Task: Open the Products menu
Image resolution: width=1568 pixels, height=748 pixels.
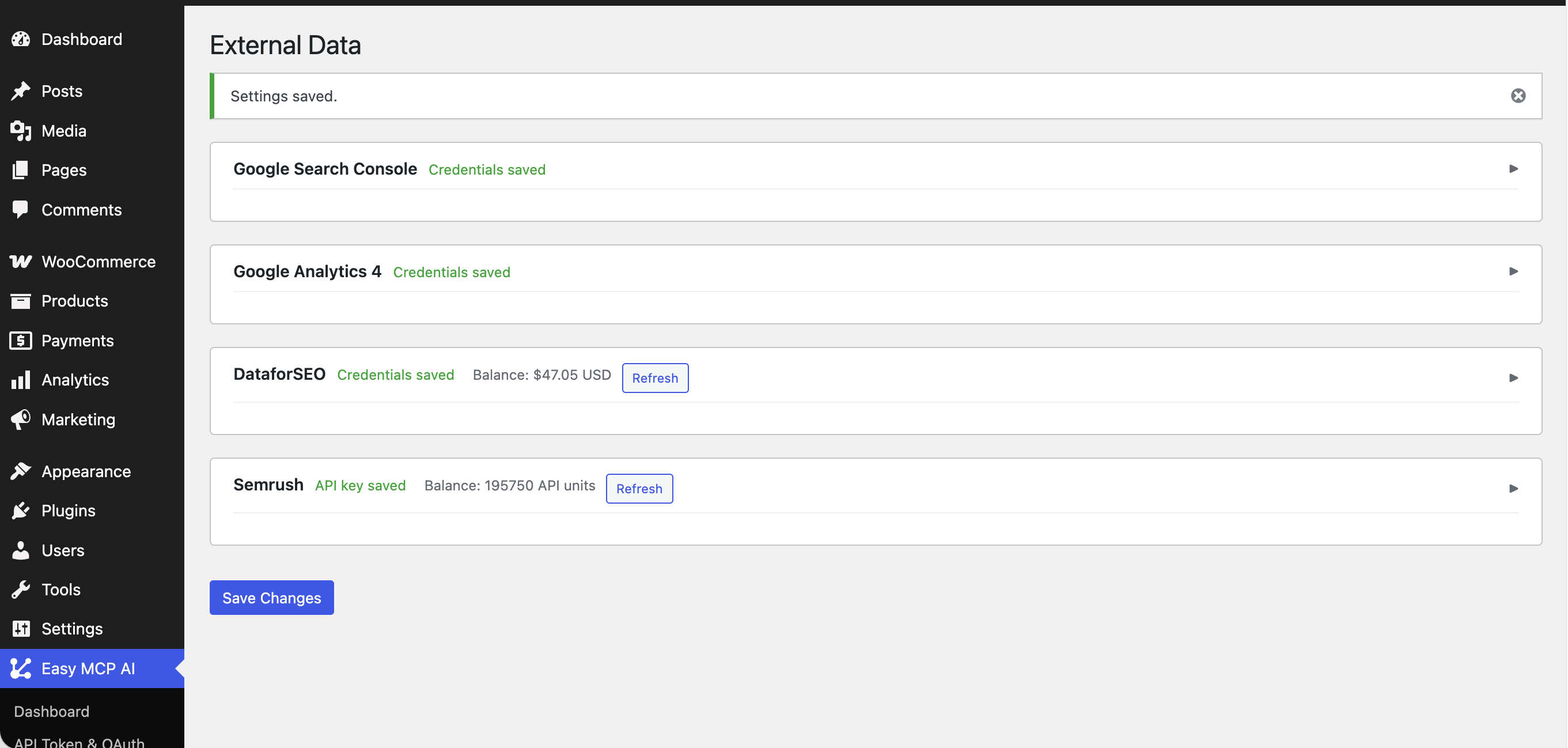Action: click(92, 301)
